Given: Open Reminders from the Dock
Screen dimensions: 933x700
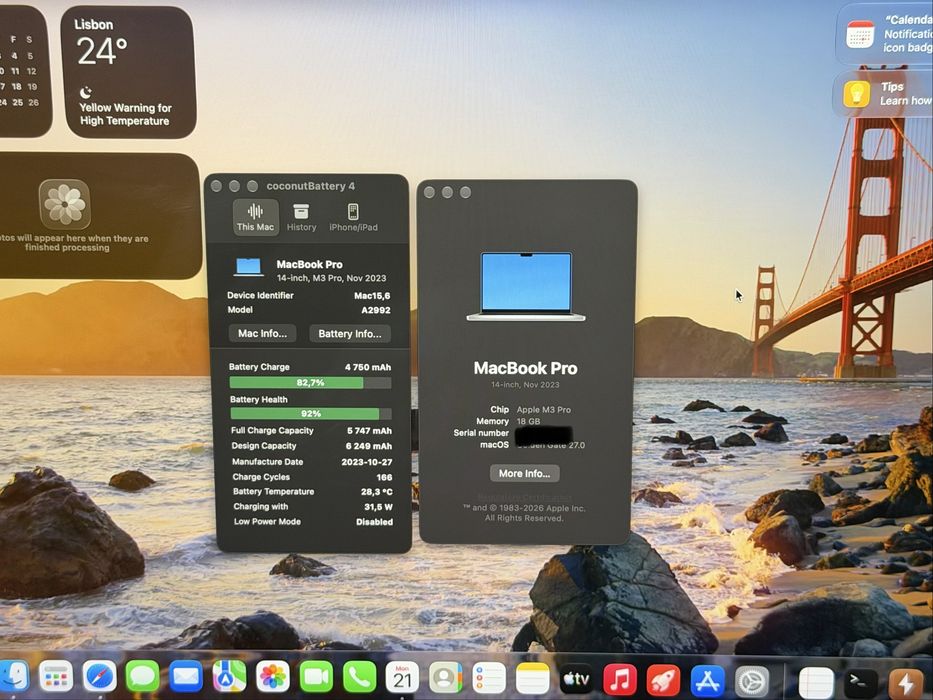Looking at the screenshot, I should click(489, 677).
